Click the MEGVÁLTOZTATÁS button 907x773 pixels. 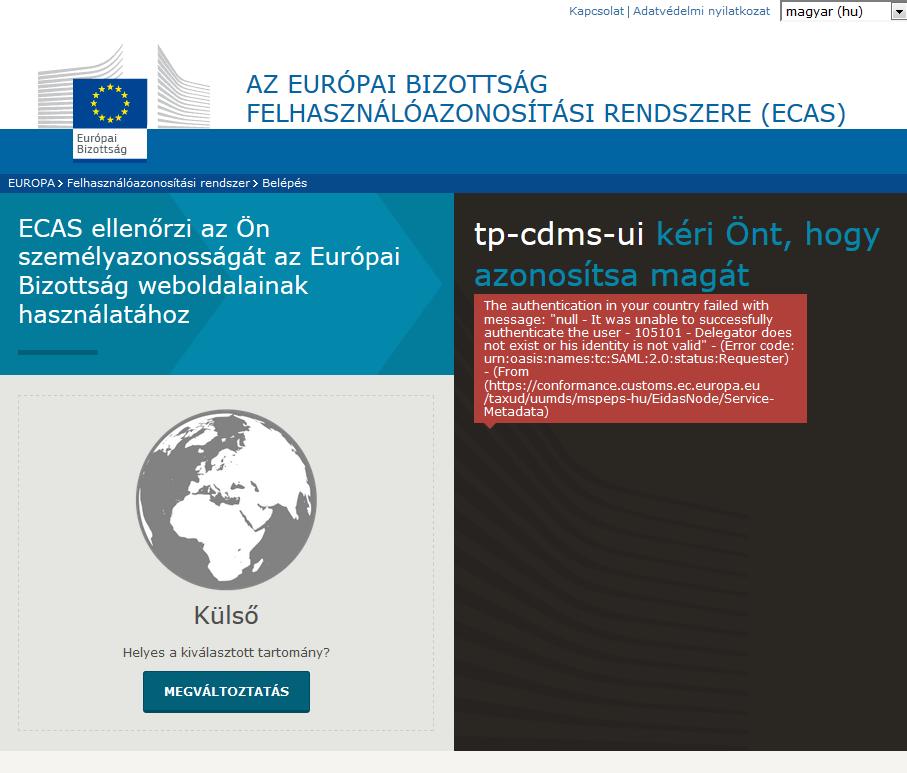click(226, 691)
